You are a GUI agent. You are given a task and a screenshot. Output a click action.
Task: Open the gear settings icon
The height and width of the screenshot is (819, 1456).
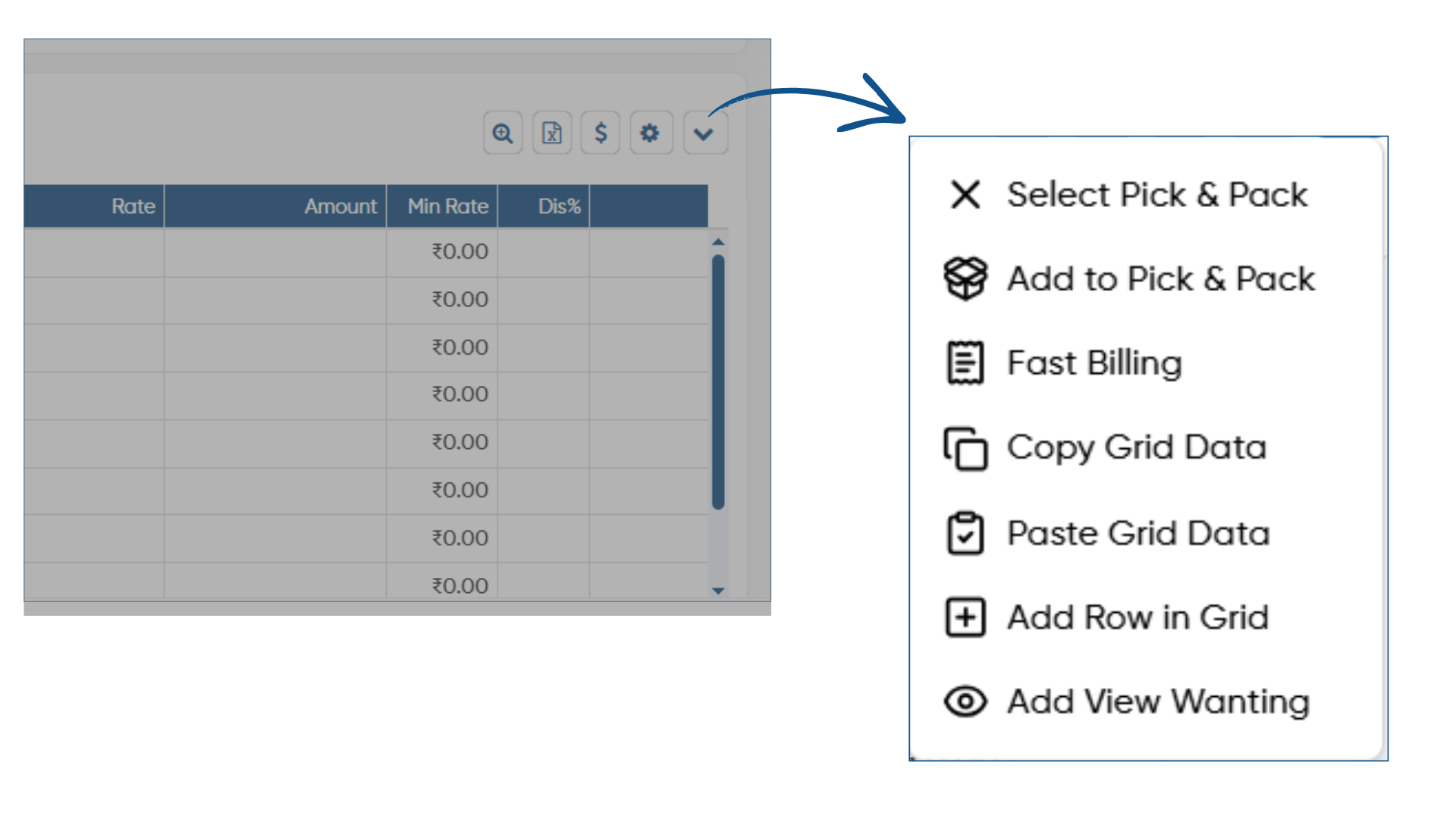pyautogui.click(x=650, y=133)
